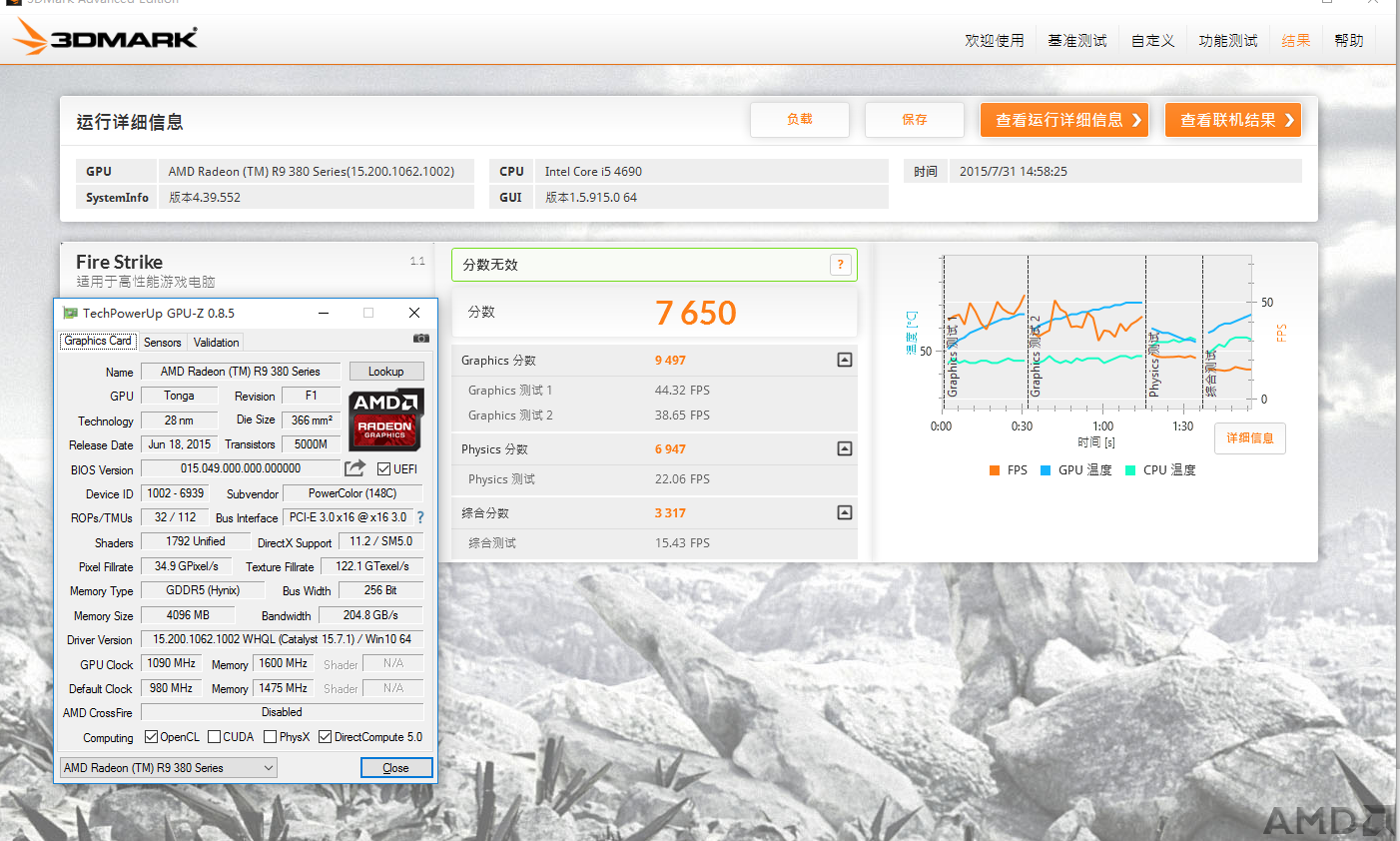This screenshot has height=841, width=1400.
Task: Click the 分数无效 invalid score banner
Action: [654, 265]
